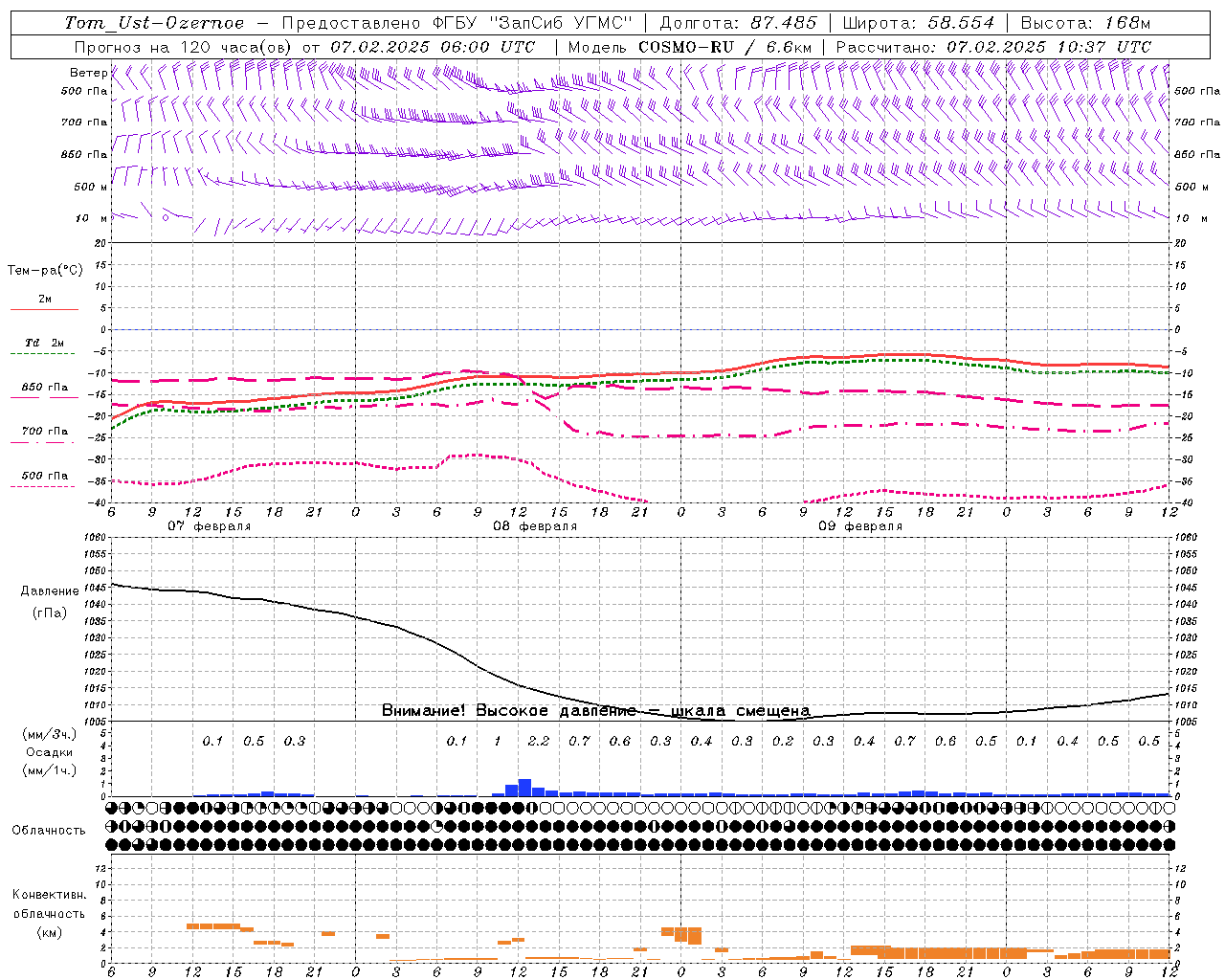Click the (мм/1ч.) hourly precipitation unit label

tap(50, 770)
